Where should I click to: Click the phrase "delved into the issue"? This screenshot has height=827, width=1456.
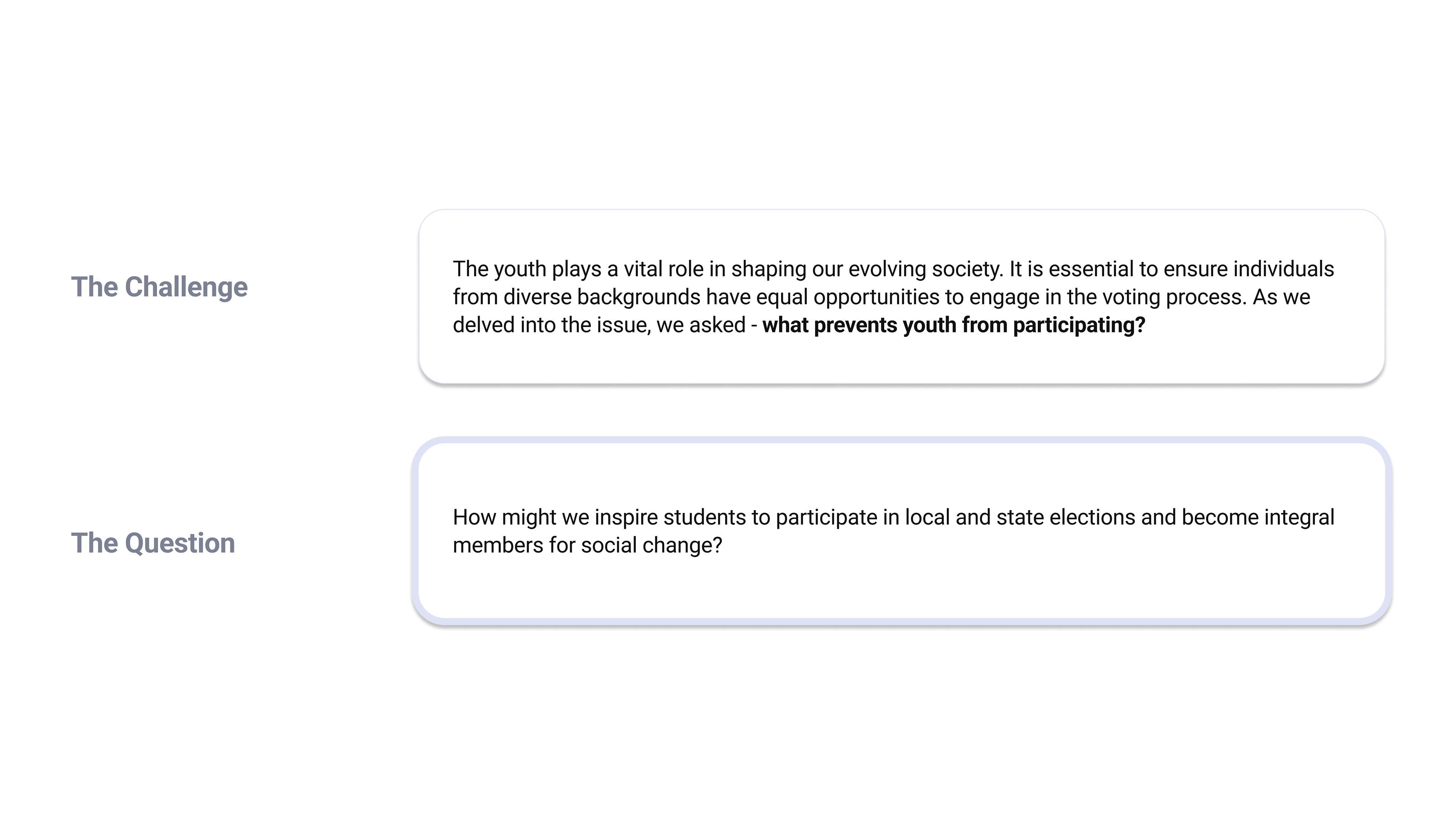(x=551, y=325)
